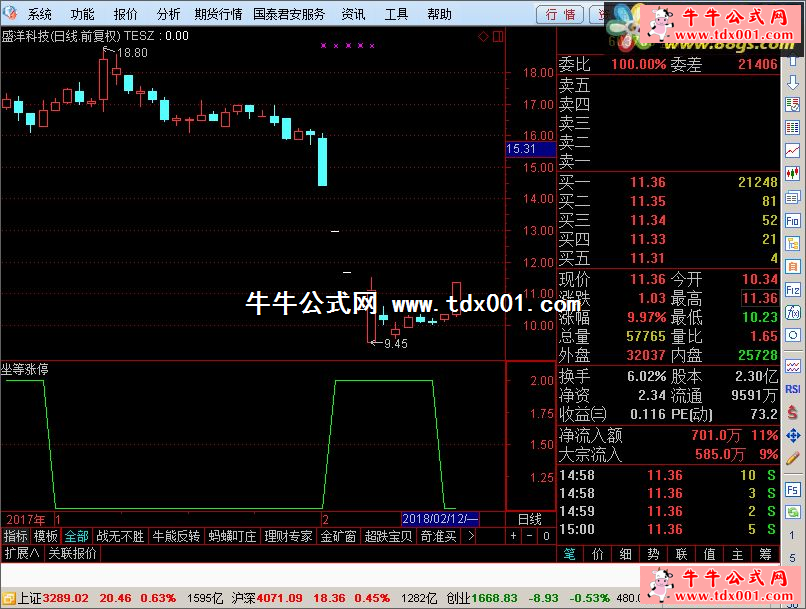Click the F12 trading icon
Image resolution: width=806 pixels, height=609 pixels.
click(x=793, y=290)
